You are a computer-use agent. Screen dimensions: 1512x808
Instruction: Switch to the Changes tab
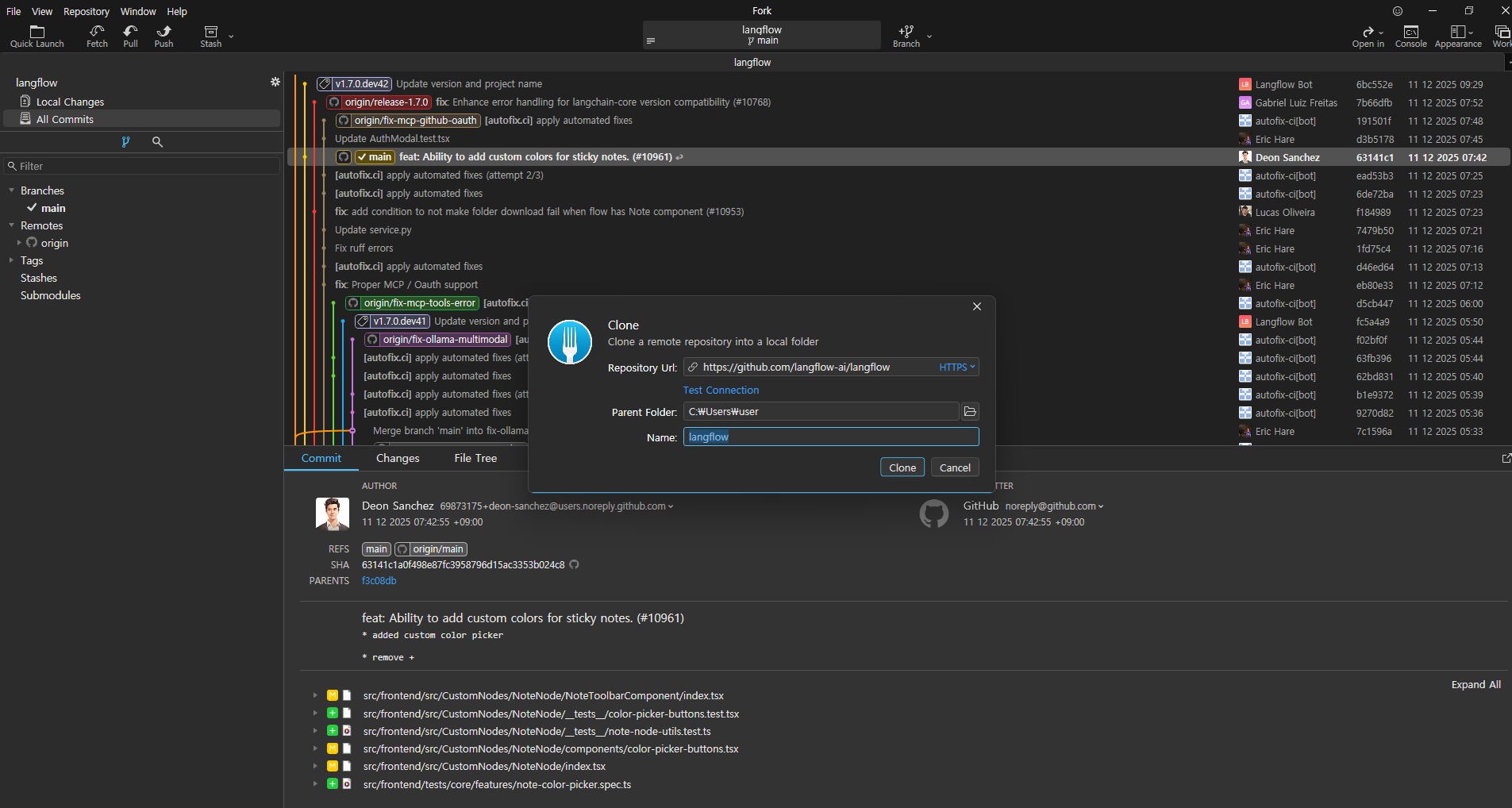tap(398, 458)
